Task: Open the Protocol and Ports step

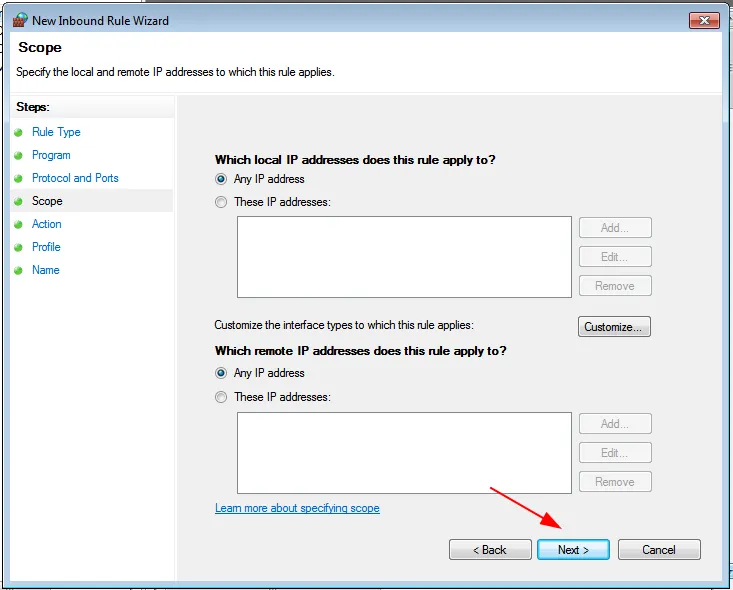Action: [75, 178]
